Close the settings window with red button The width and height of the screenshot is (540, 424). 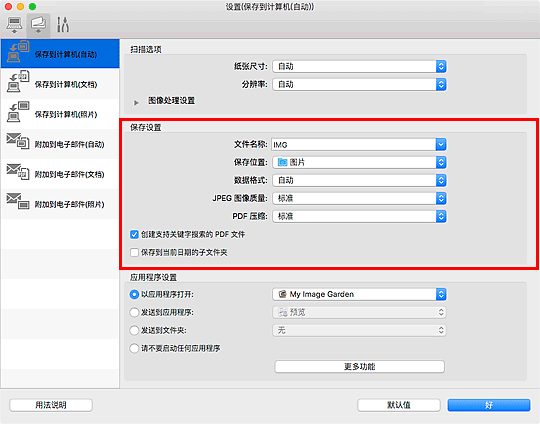[x=8, y=7]
